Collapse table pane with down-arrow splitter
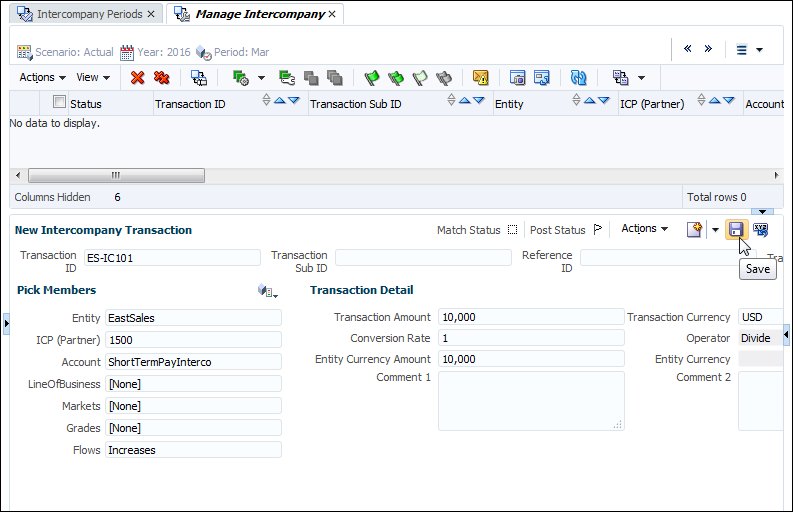793x512 pixels. point(762,211)
